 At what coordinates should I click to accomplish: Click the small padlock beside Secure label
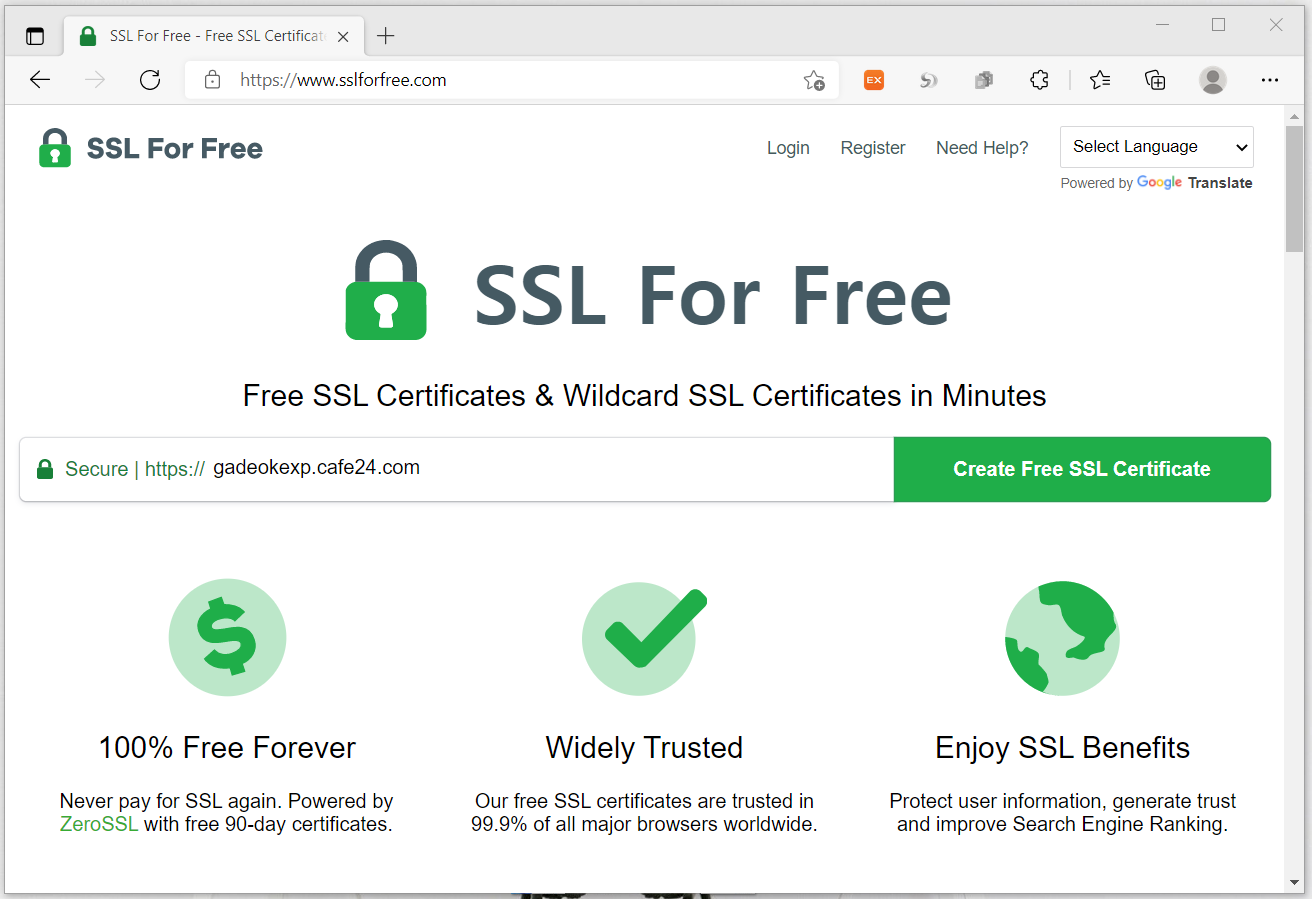45,469
